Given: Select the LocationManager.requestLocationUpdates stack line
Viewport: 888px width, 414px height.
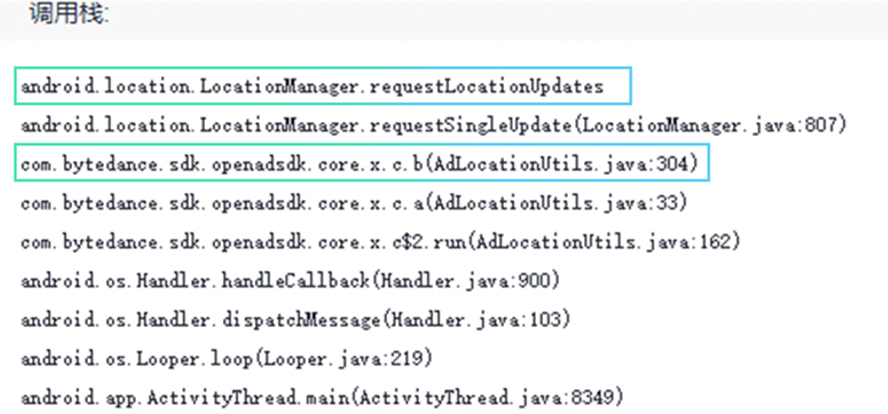Looking at the screenshot, I should click(313, 87).
